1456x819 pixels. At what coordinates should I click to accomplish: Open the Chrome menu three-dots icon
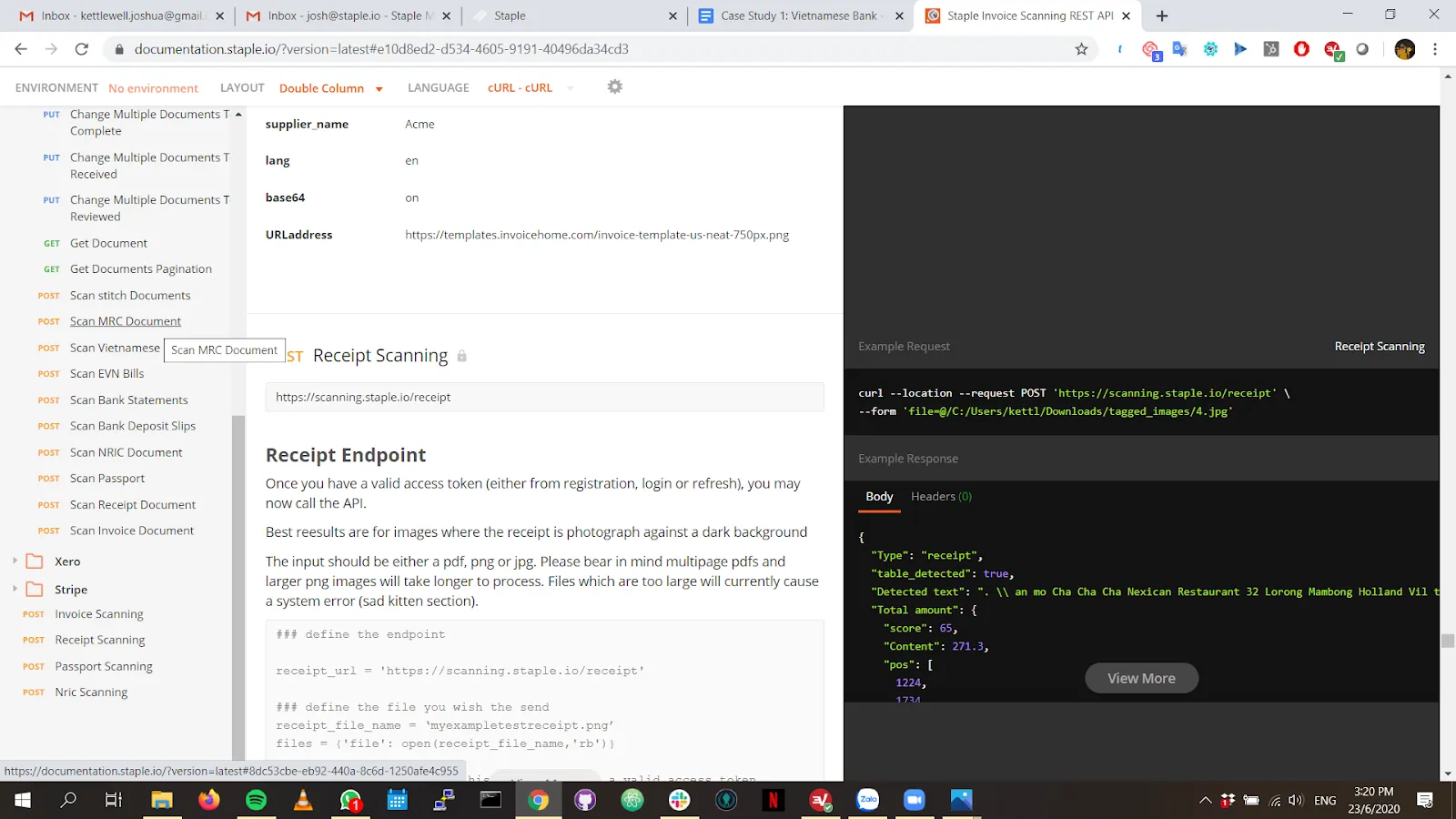point(1435,49)
